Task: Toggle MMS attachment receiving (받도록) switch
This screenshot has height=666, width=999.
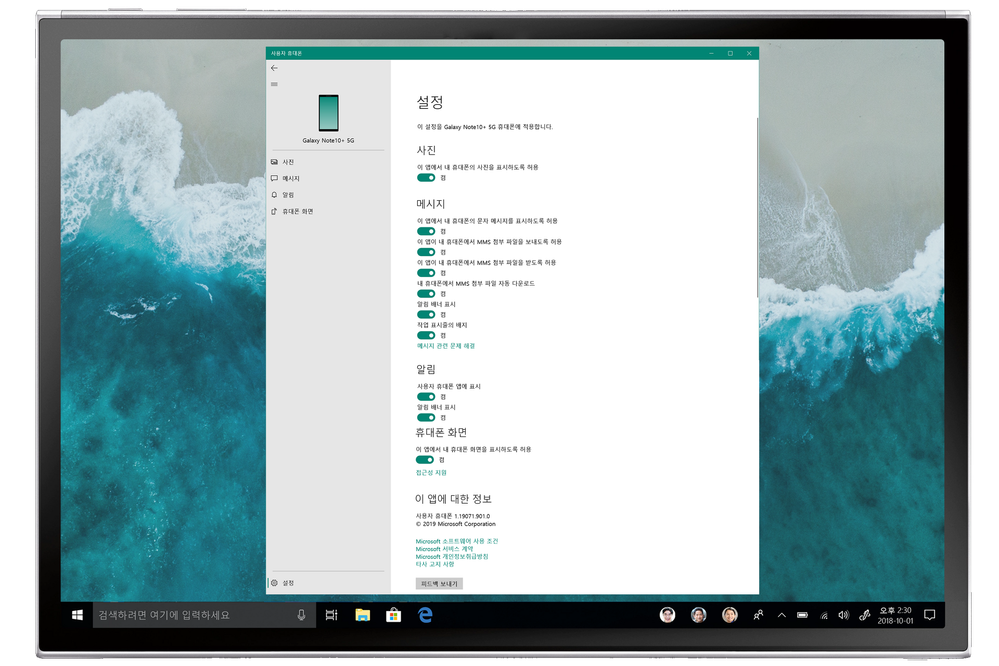Action: [x=426, y=273]
